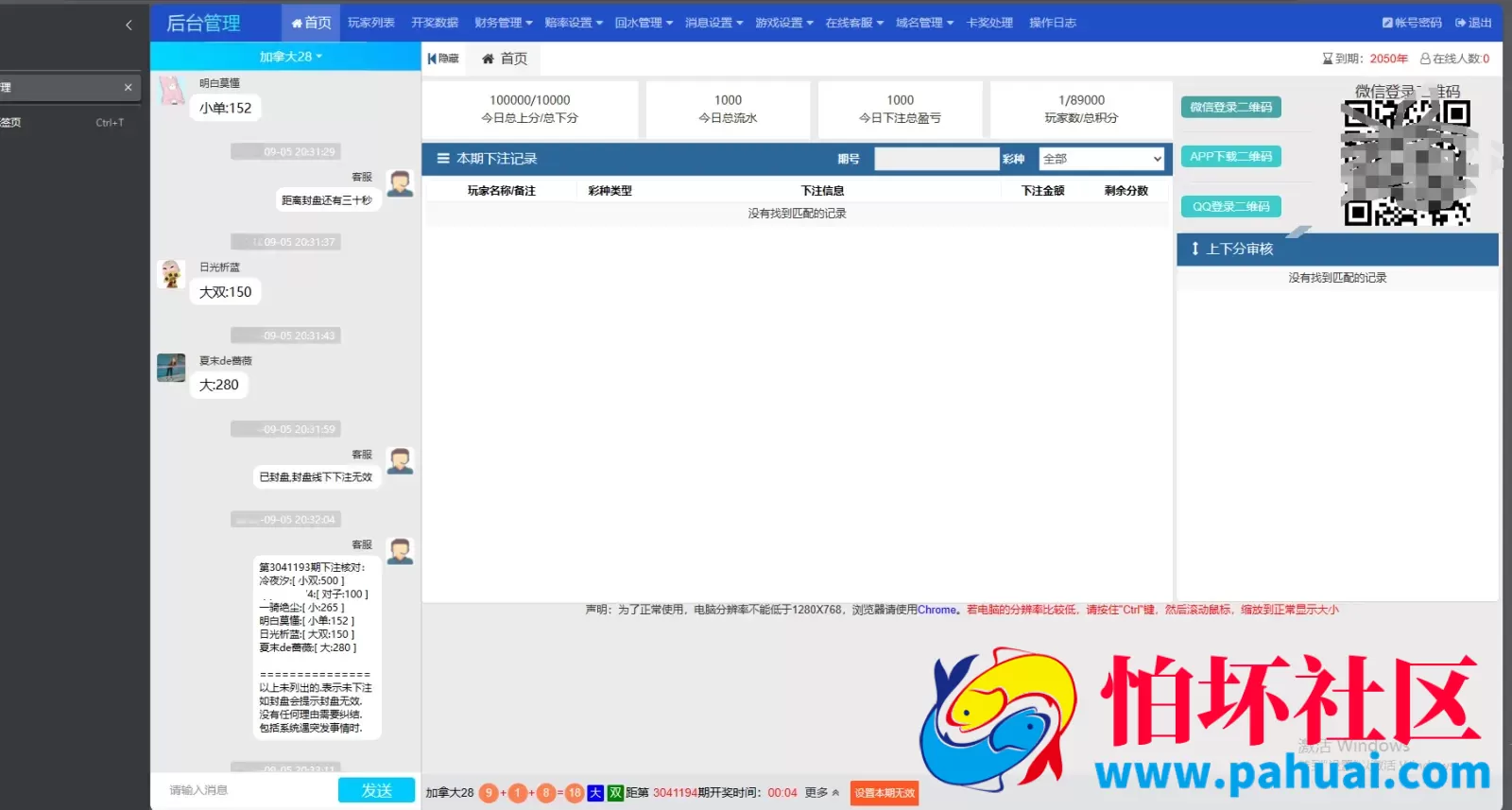Click 今日总上分/总下分 stat card
Screen dimensions: 1512x810
point(530,109)
